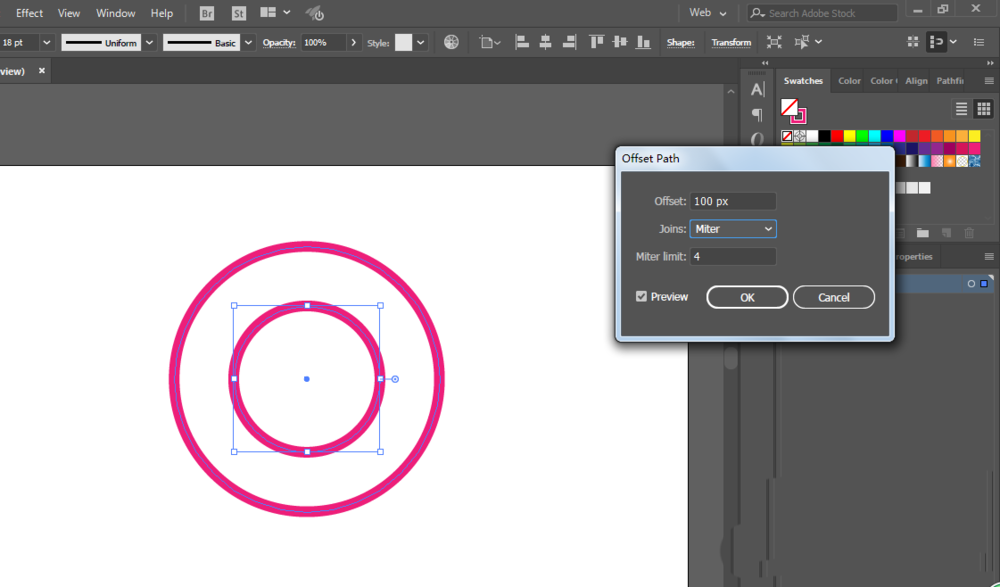Screen dimensions: 1000x587
Task: Click vertical align top icon
Action: (596, 43)
